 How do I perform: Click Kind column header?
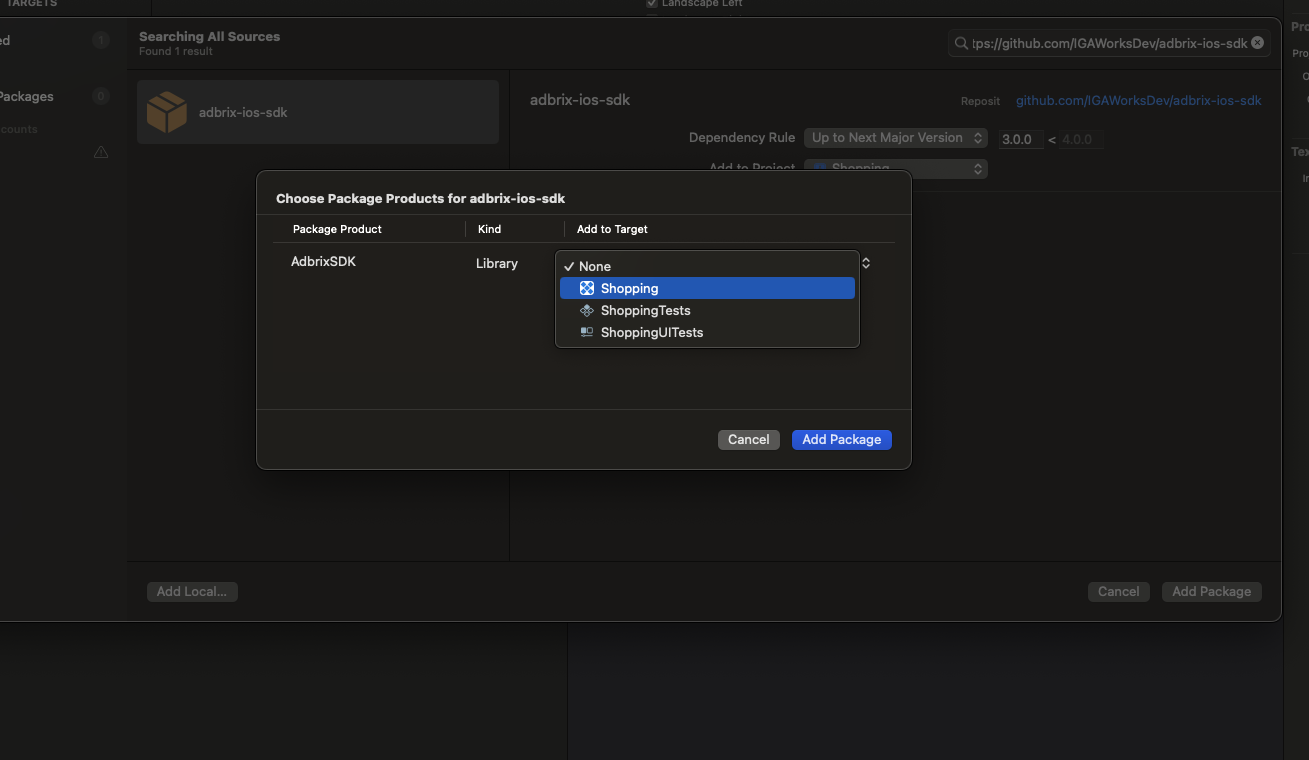489,229
